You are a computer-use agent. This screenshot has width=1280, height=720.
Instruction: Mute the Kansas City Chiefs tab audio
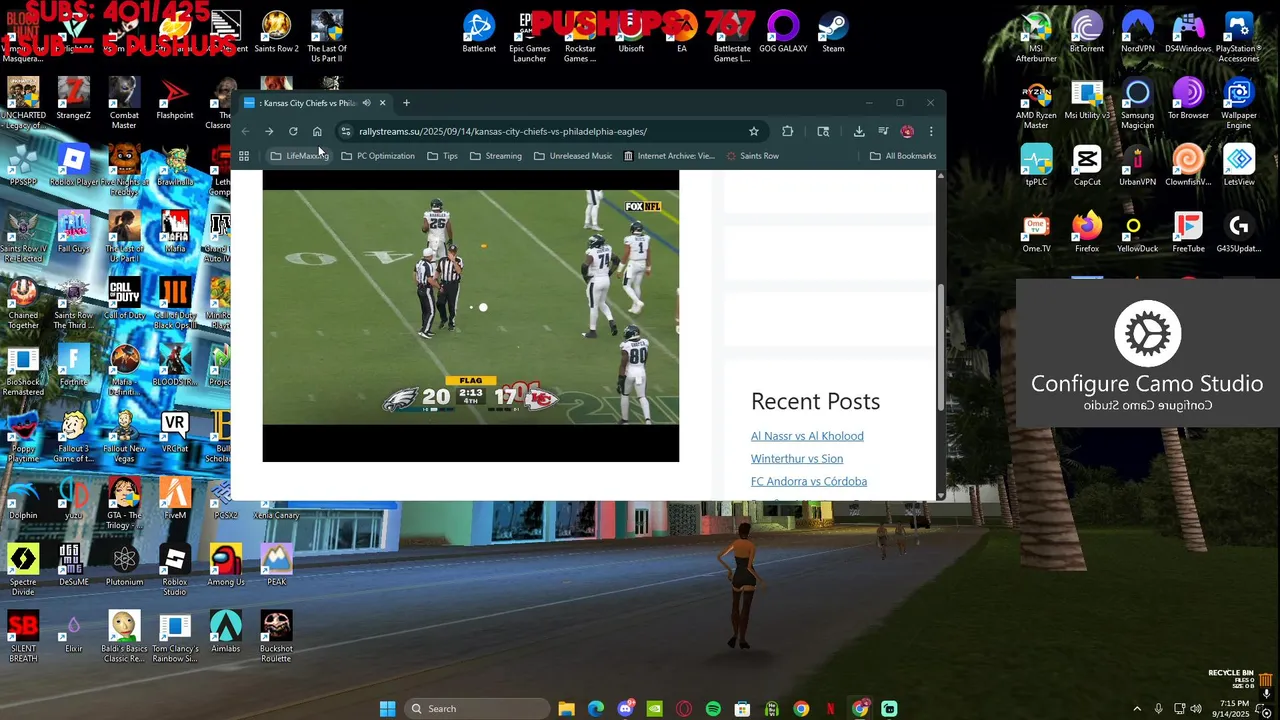pos(366,103)
